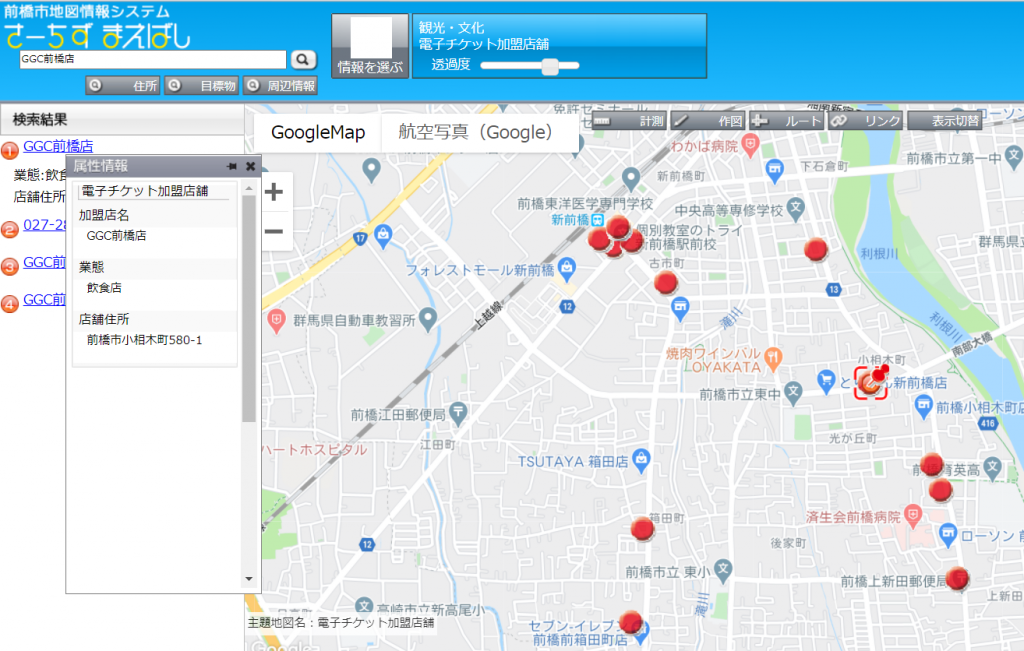Select the 目標物 landmark search mode
Viewport: 1024px width, 651px height.
[x=201, y=86]
